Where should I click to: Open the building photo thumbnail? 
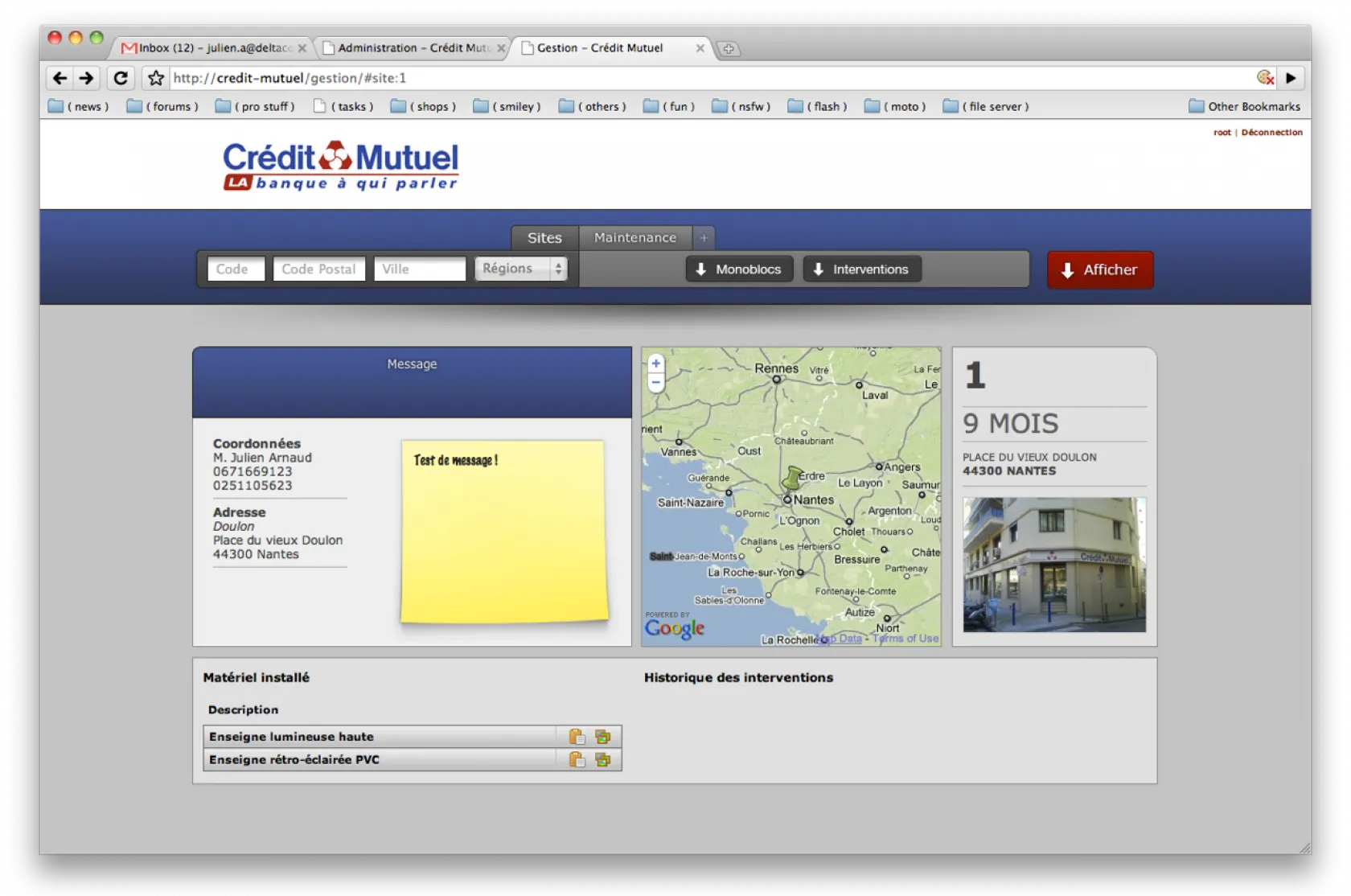(x=1054, y=564)
